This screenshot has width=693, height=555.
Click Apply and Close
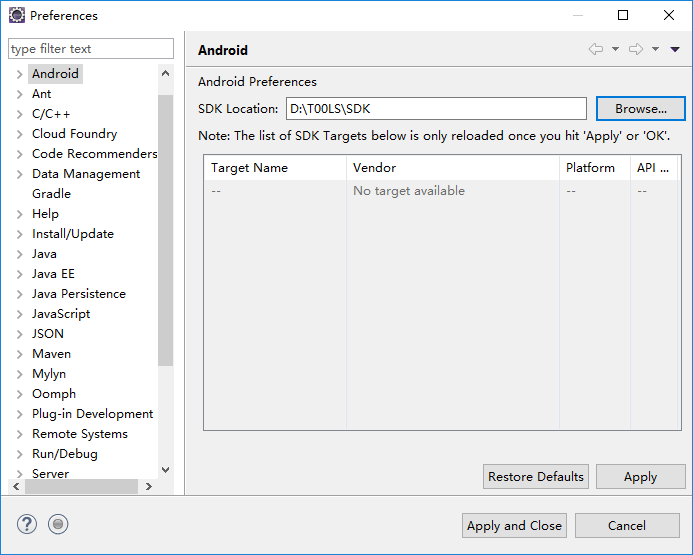tap(514, 525)
